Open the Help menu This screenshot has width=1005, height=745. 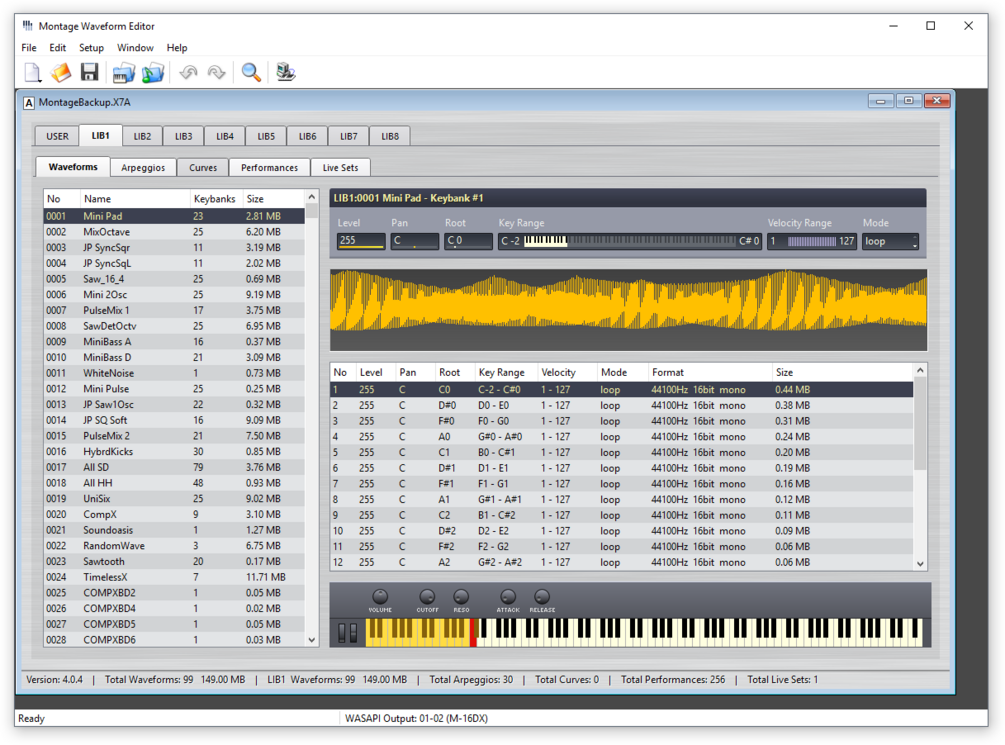(x=177, y=47)
